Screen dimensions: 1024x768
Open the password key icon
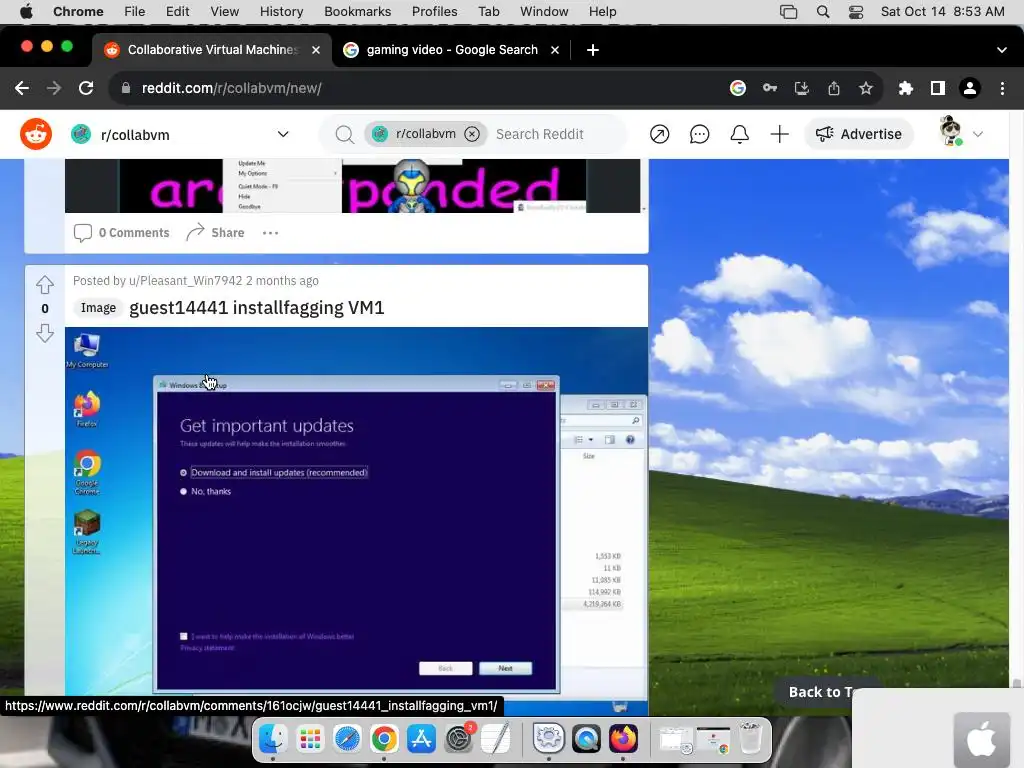coord(770,88)
